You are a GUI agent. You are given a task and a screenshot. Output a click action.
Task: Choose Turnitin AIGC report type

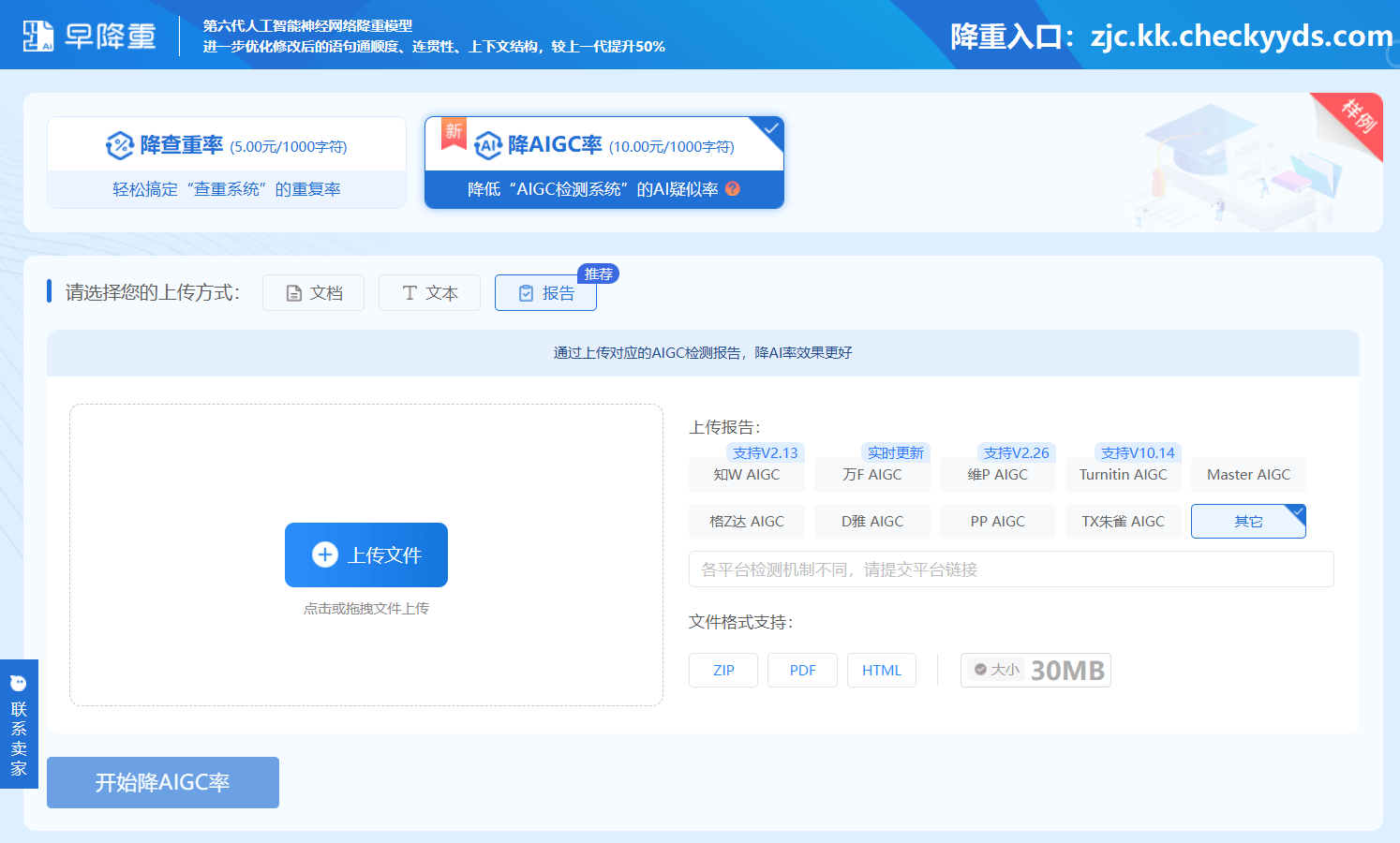coord(1123,475)
